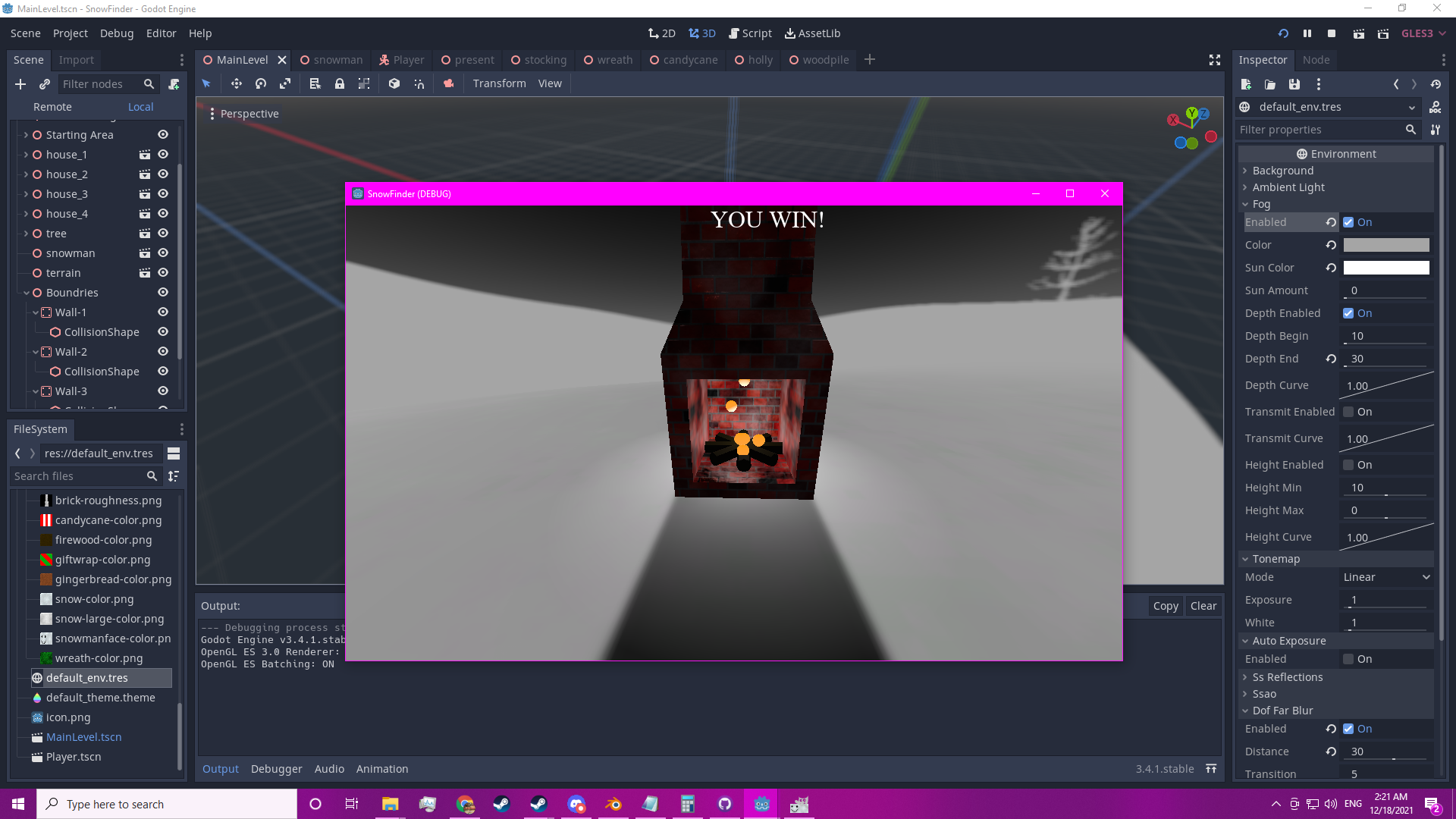The width and height of the screenshot is (1456, 819).
Task: Select the Move mode tool icon
Action: click(x=236, y=83)
